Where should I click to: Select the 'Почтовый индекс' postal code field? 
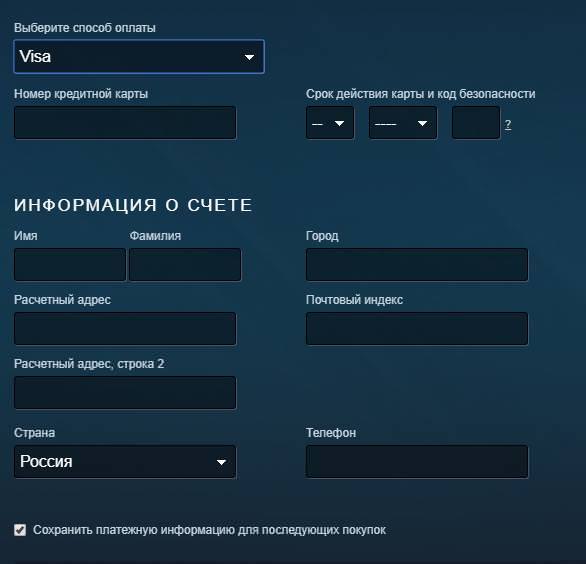[x=417, y=329]
